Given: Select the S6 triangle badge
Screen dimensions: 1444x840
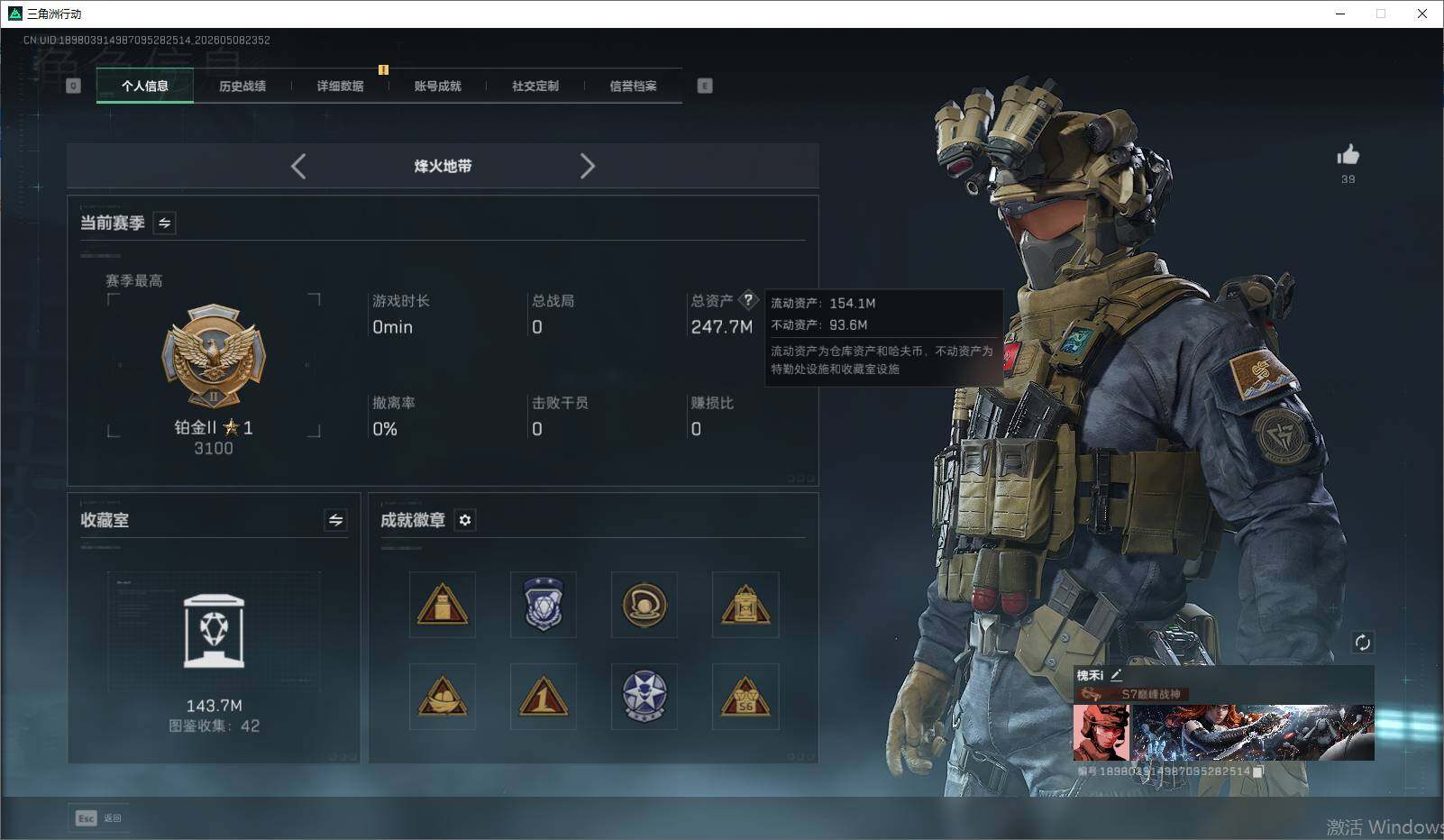Looking at the screenshot, I should [x=745, y=697].
